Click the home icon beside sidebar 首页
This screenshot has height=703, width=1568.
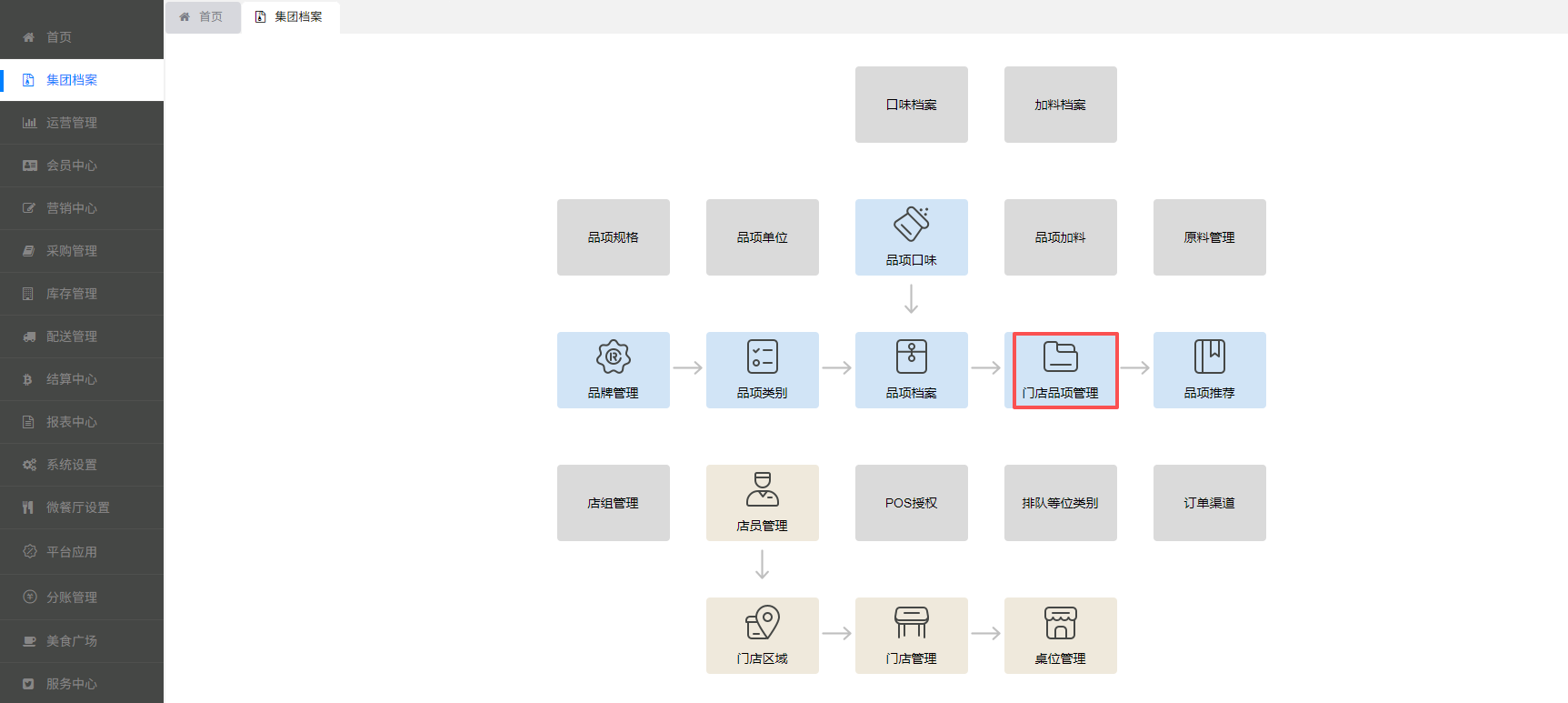coord(28,37)
